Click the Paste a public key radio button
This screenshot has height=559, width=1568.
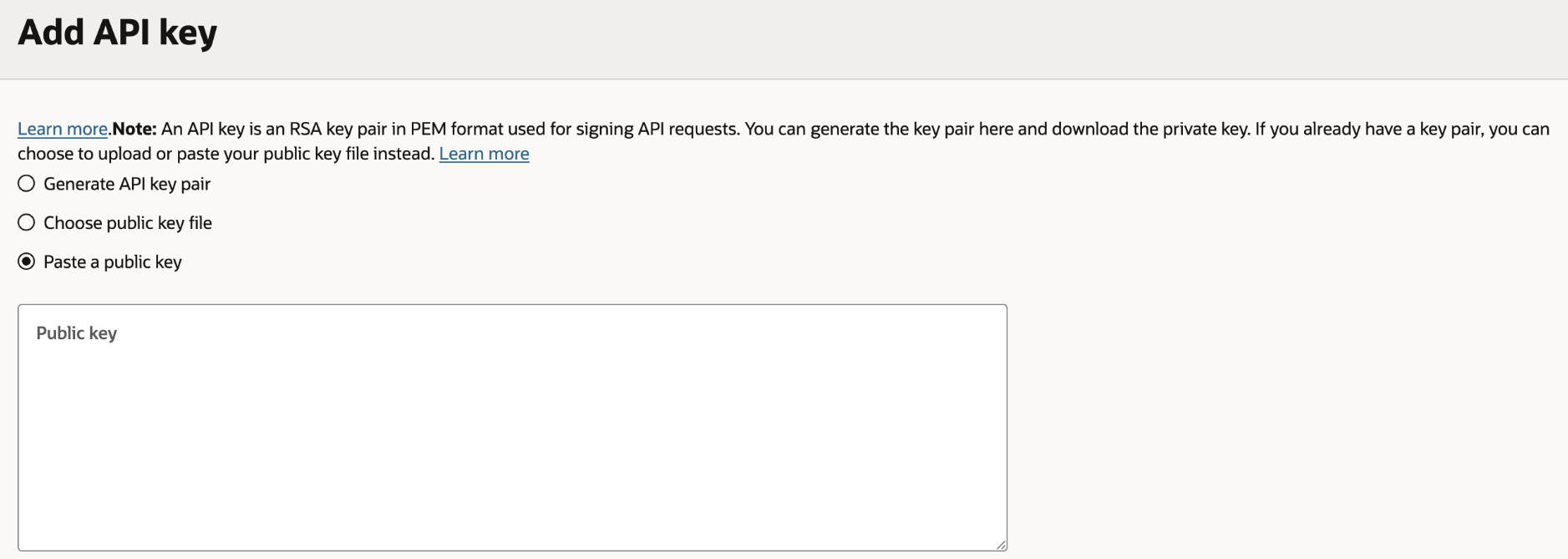27,262
